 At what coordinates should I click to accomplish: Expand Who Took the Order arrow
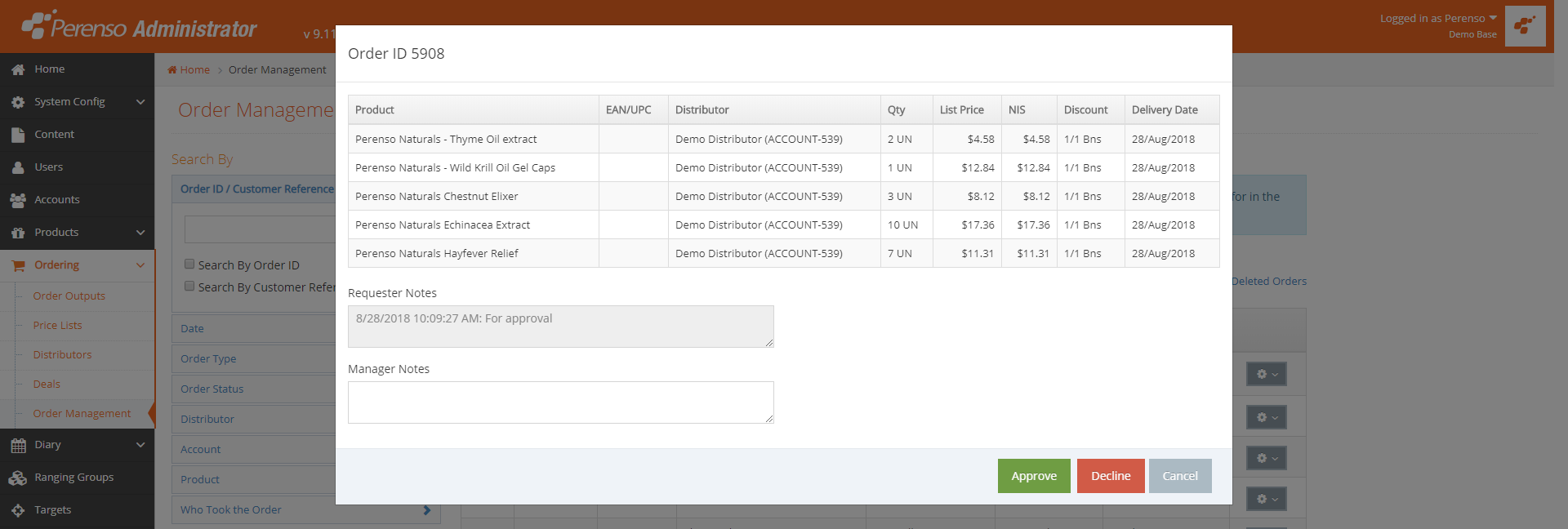tap(426, 510)
